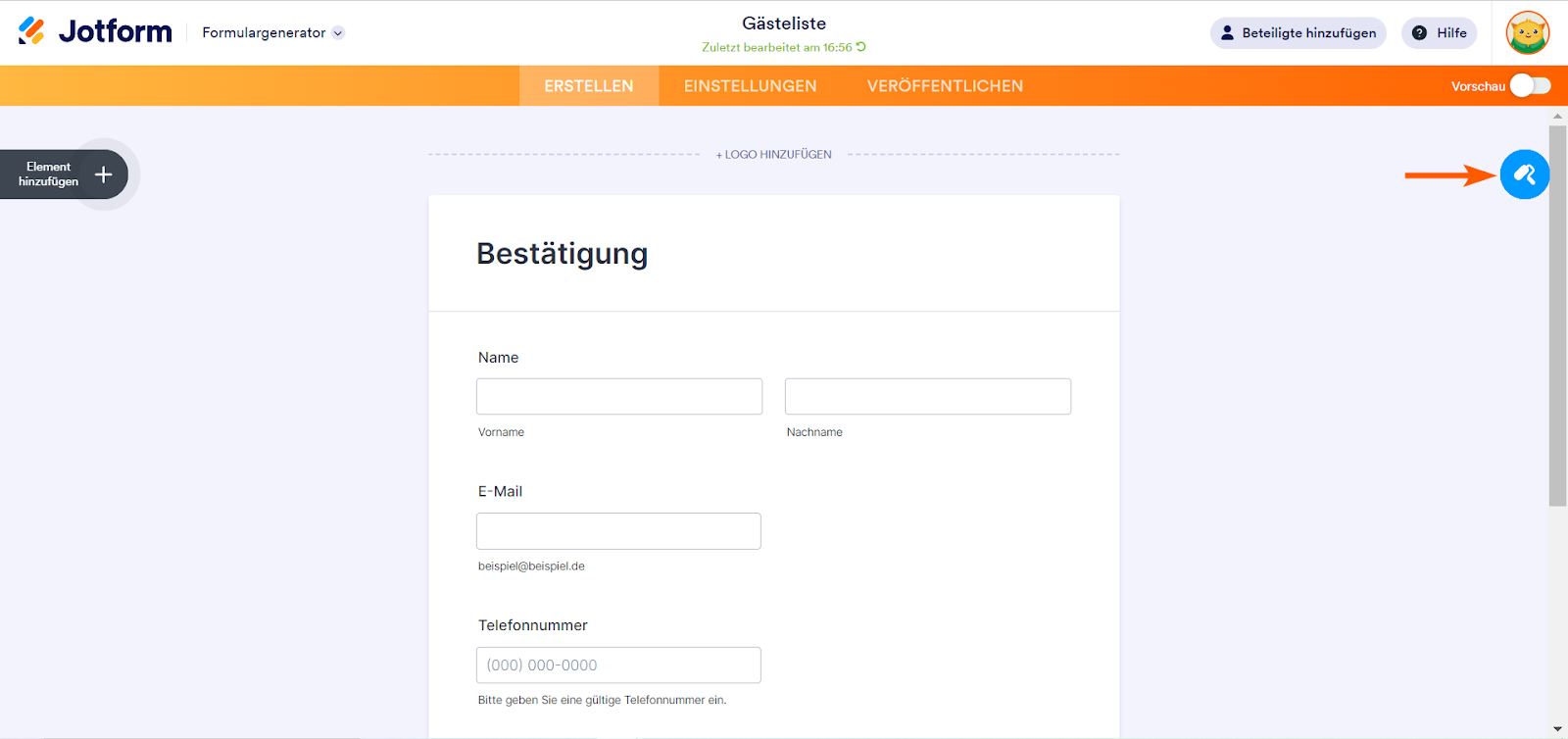The image size is (1568, 739).
Task: Switch to the EINSTELLUNGEN tab
Action: point(750,86)
